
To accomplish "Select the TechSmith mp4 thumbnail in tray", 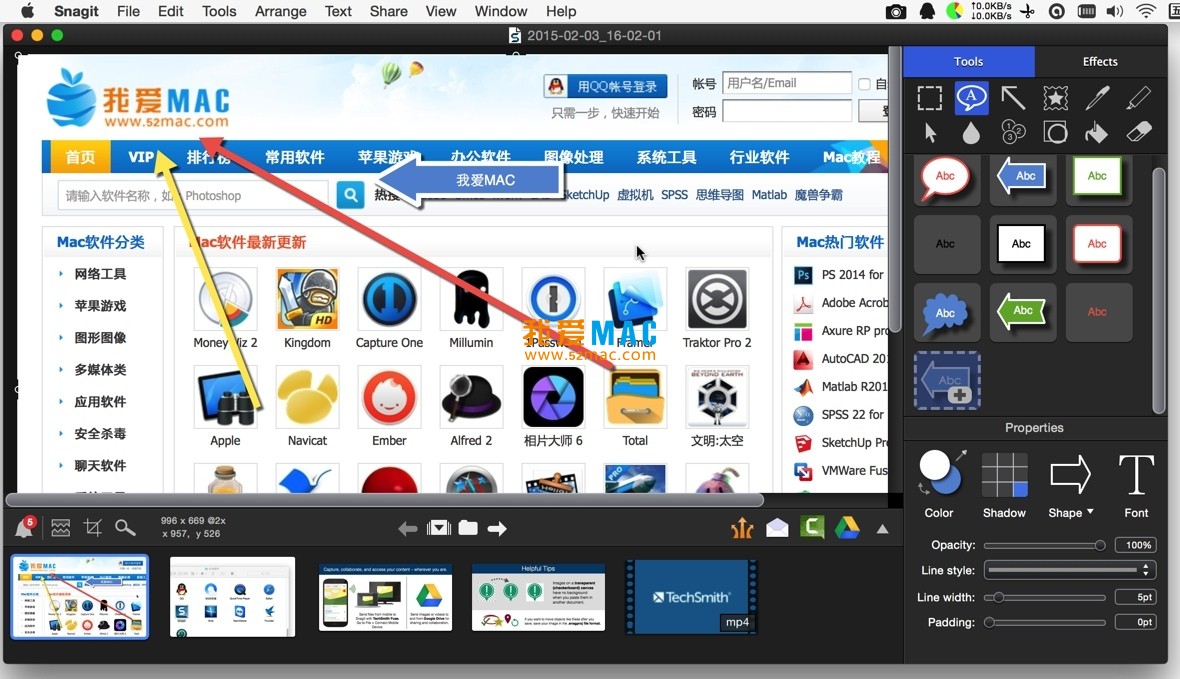I will [692, 597].
